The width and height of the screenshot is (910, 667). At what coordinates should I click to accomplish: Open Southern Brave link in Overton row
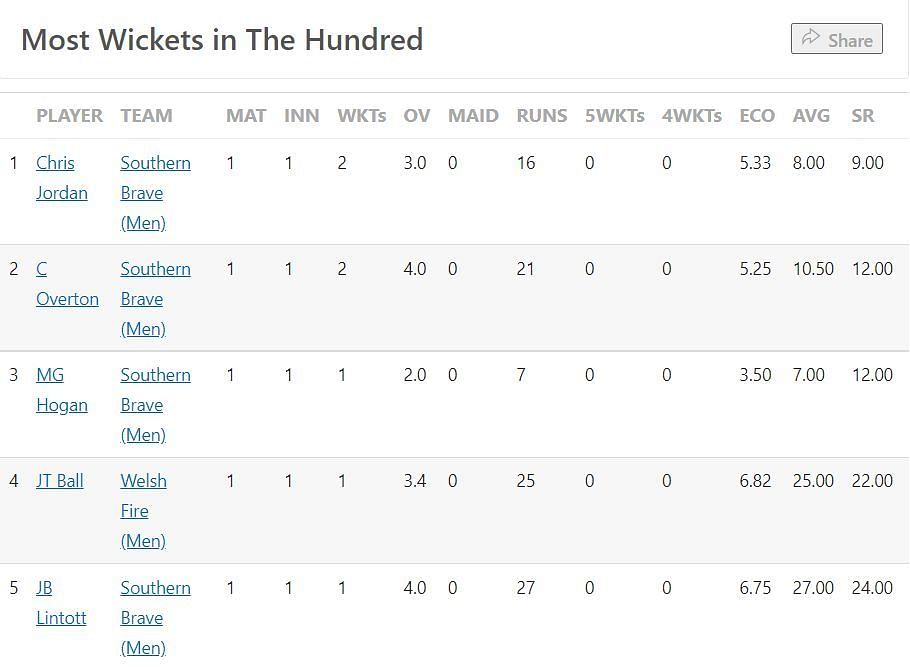pyautogui.click(x=155, y=299)
